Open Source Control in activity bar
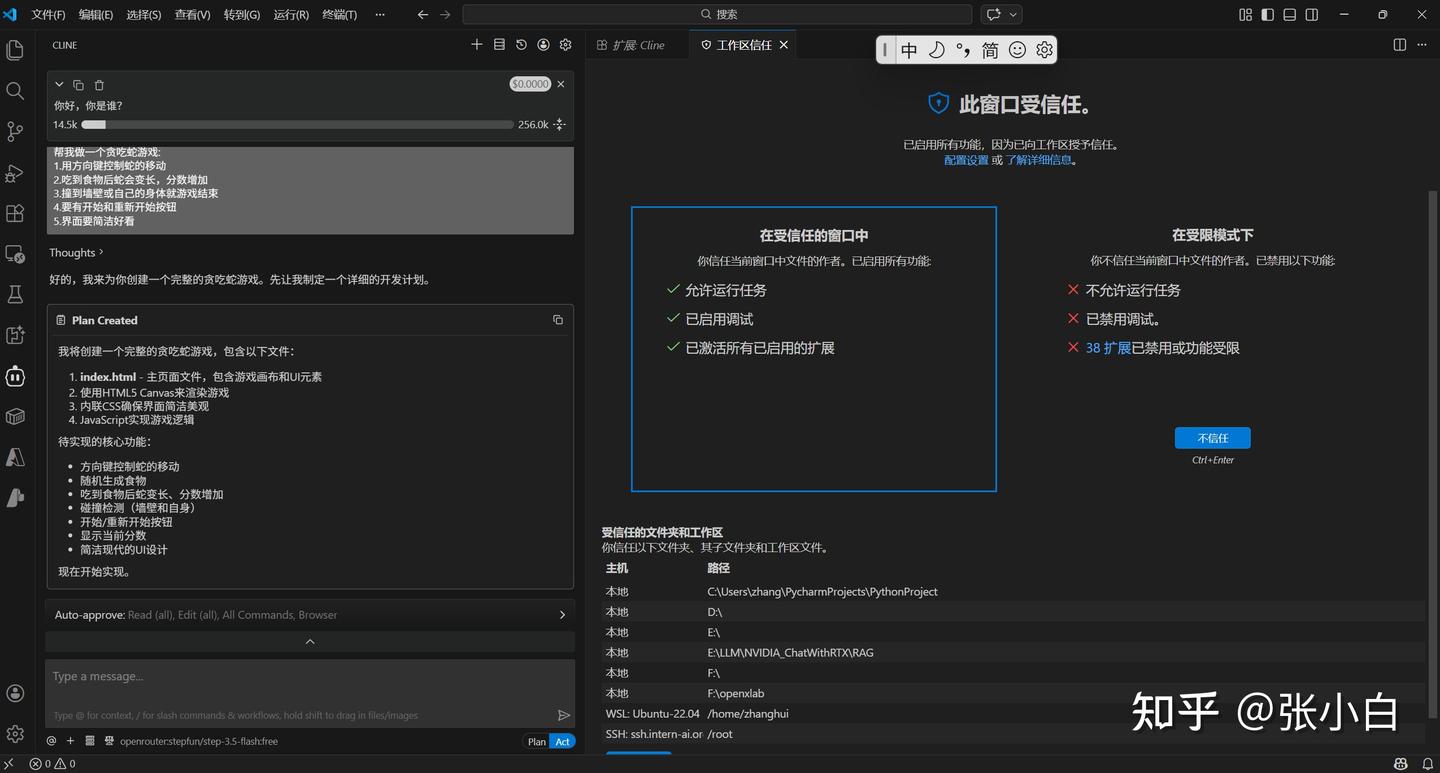Screen dimensions: 1440x773 click(15, 131)
